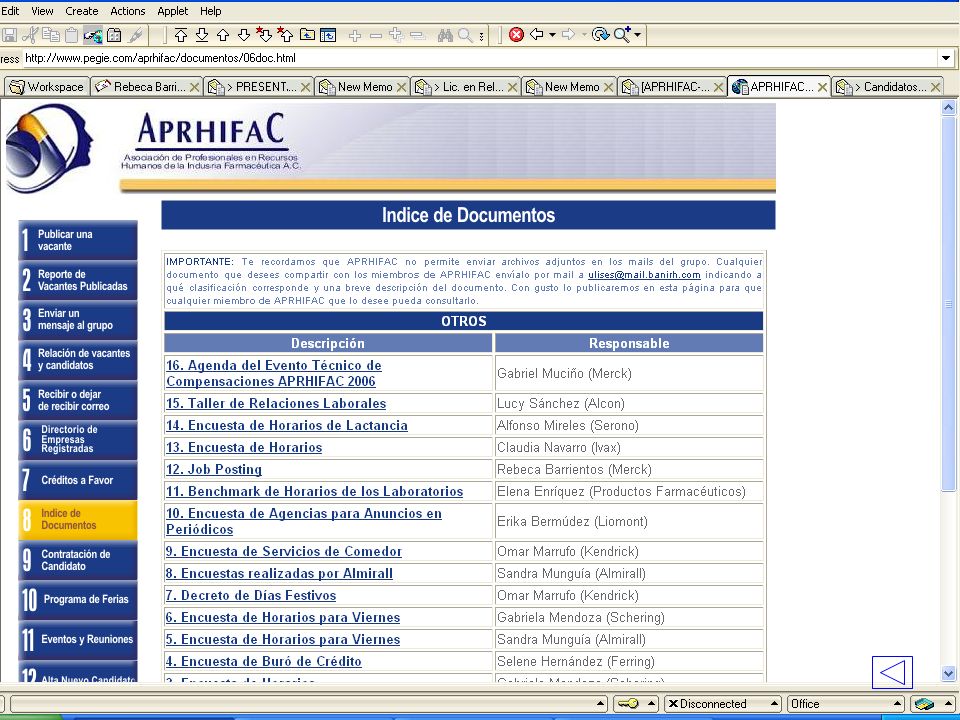Click the mail tray status bar icon
This screenshot has height=720, width=960.
point(924,704)
